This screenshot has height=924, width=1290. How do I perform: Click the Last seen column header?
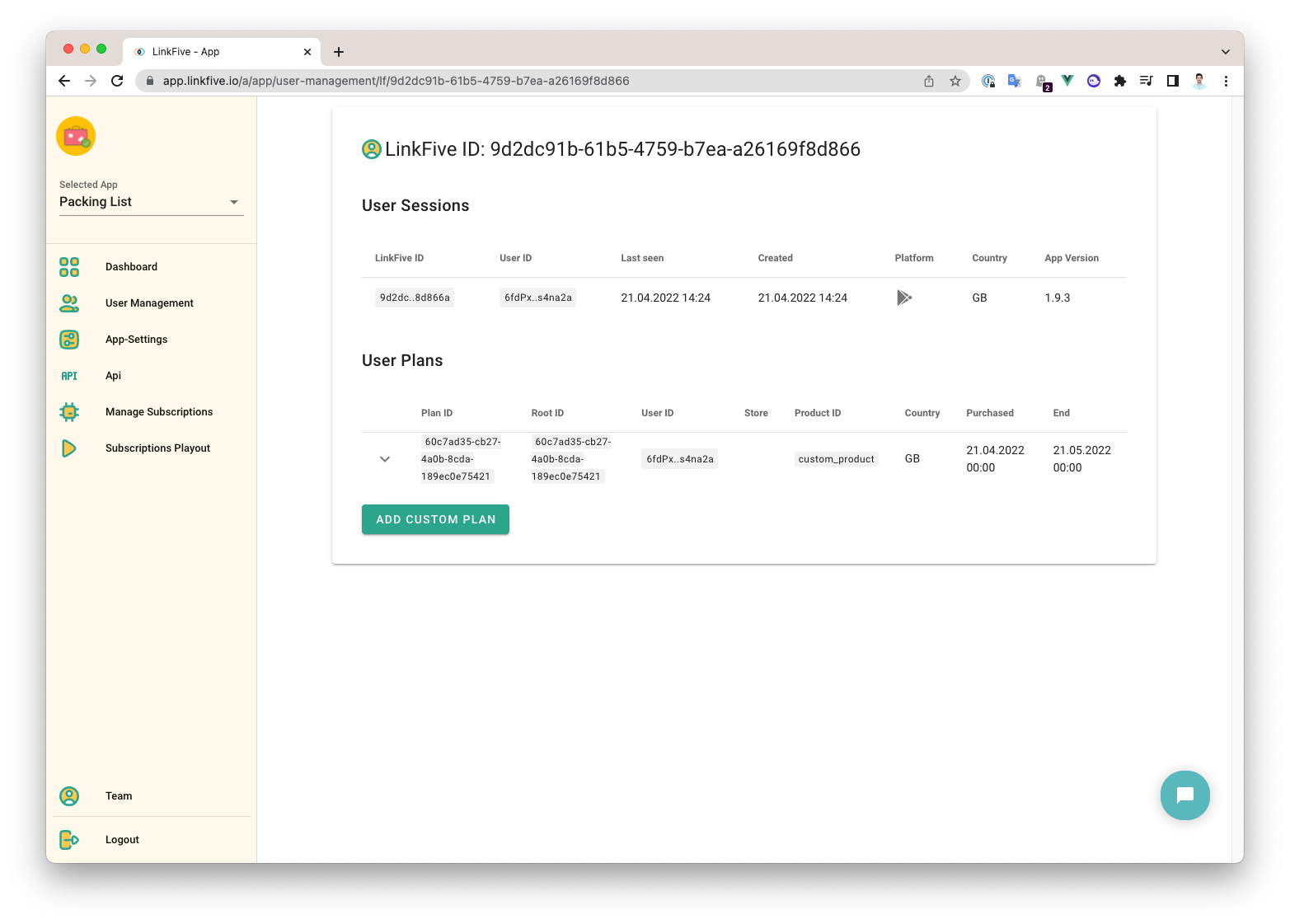pyautogui.click(x=642, y=258)
